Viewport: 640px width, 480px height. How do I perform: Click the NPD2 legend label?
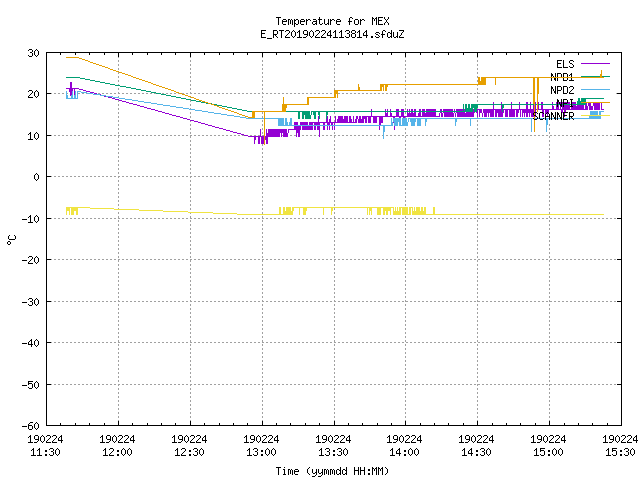tap(562, 90)
